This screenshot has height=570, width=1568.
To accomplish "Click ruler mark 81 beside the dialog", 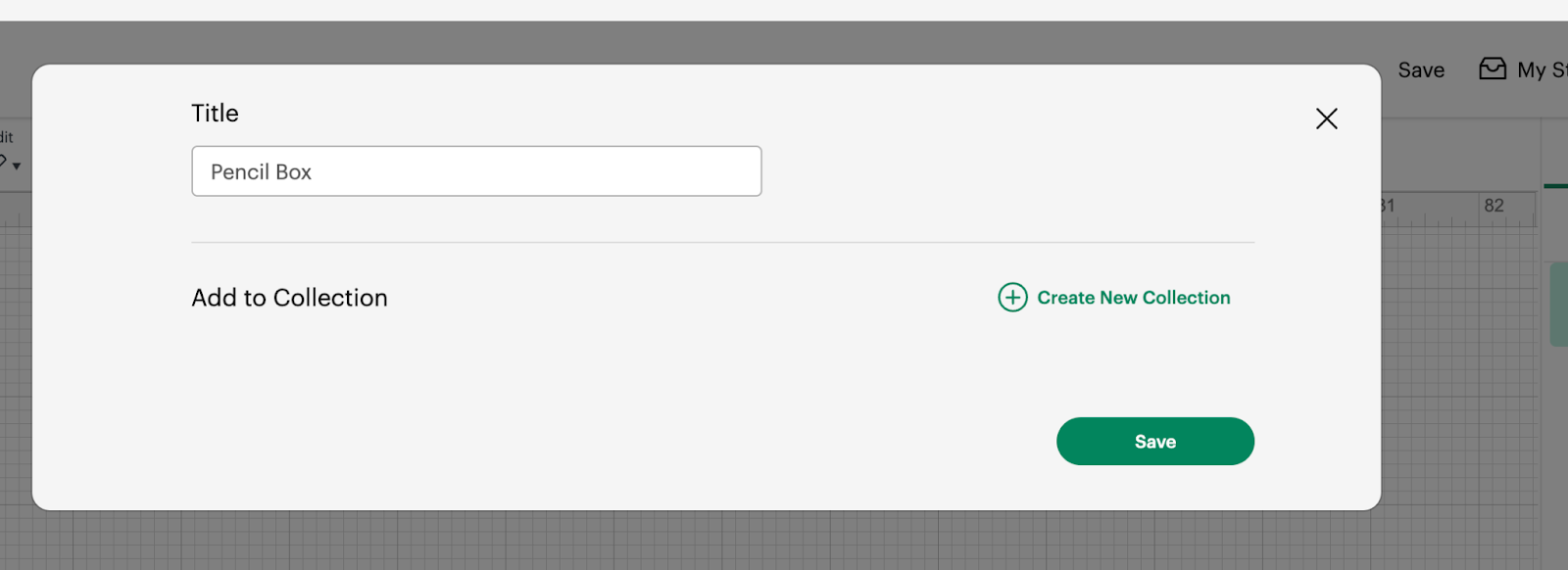I will coord(1387,205).
